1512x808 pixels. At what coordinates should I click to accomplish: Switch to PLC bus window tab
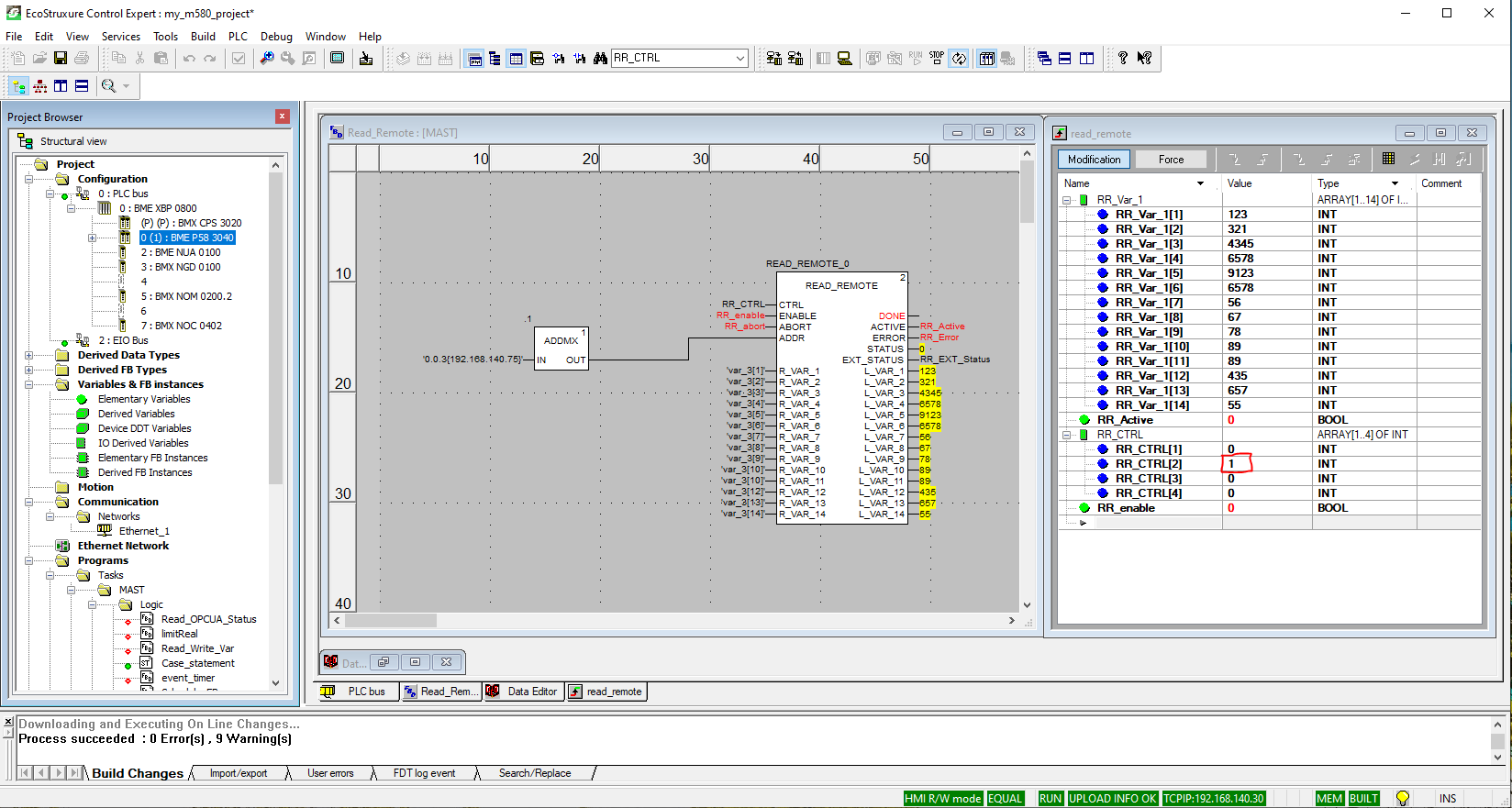[x=358, y=692]
